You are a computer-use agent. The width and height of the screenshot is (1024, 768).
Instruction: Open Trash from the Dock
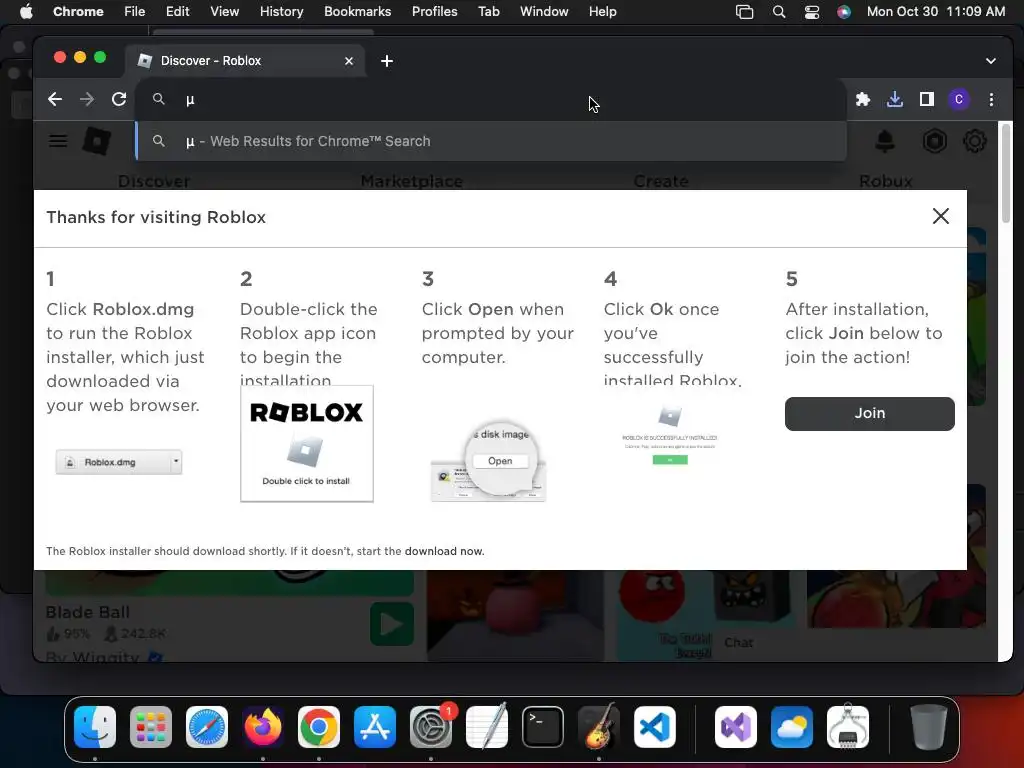click(x=928, y=727)
